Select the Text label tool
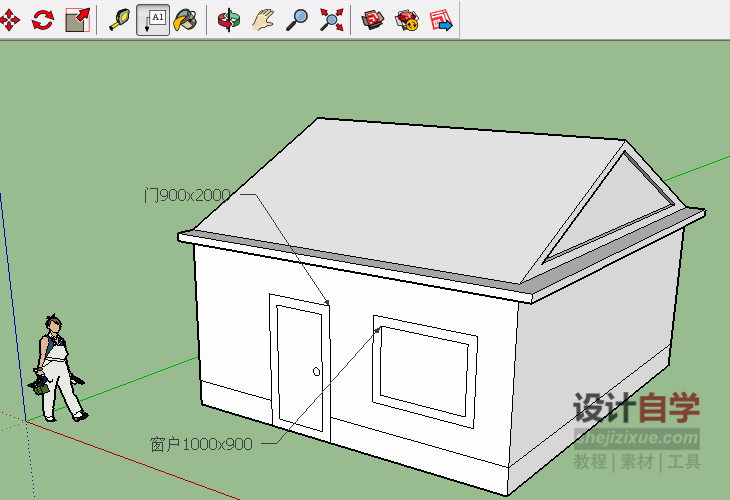This screenshot has height=500, width=730. tap(153, 20)
